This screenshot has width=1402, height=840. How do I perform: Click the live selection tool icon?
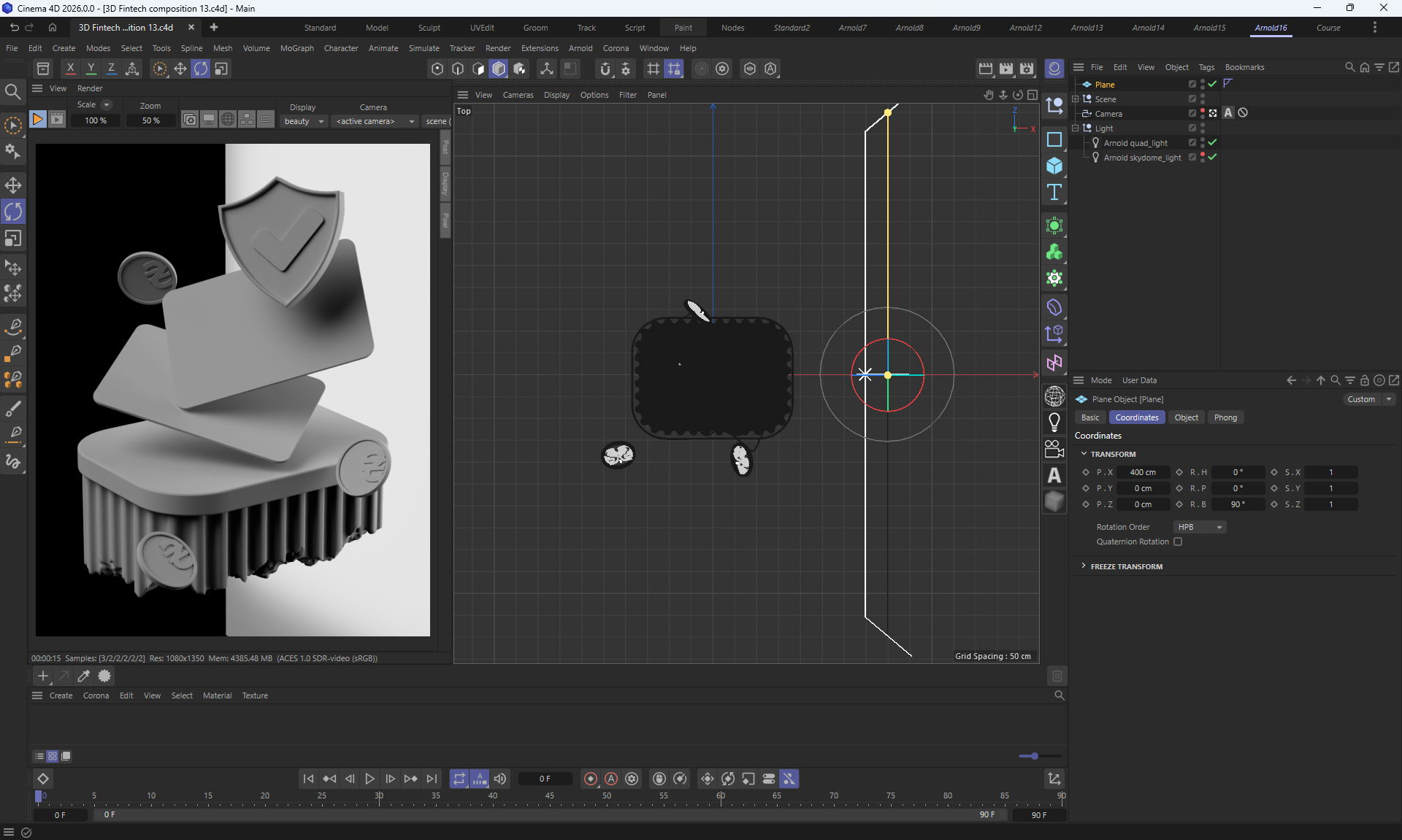coord(13,126)
